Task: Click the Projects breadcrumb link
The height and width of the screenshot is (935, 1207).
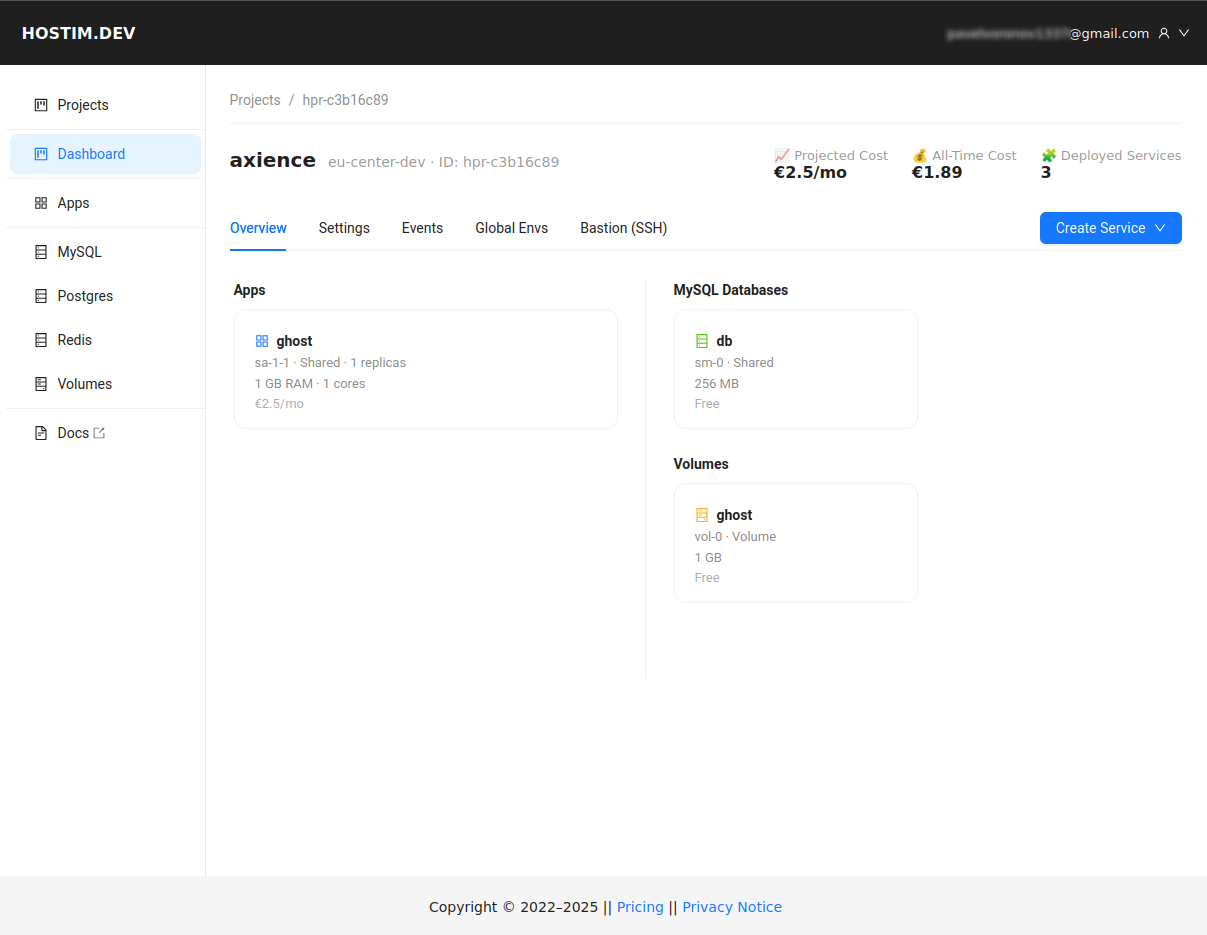Action: 255,99
